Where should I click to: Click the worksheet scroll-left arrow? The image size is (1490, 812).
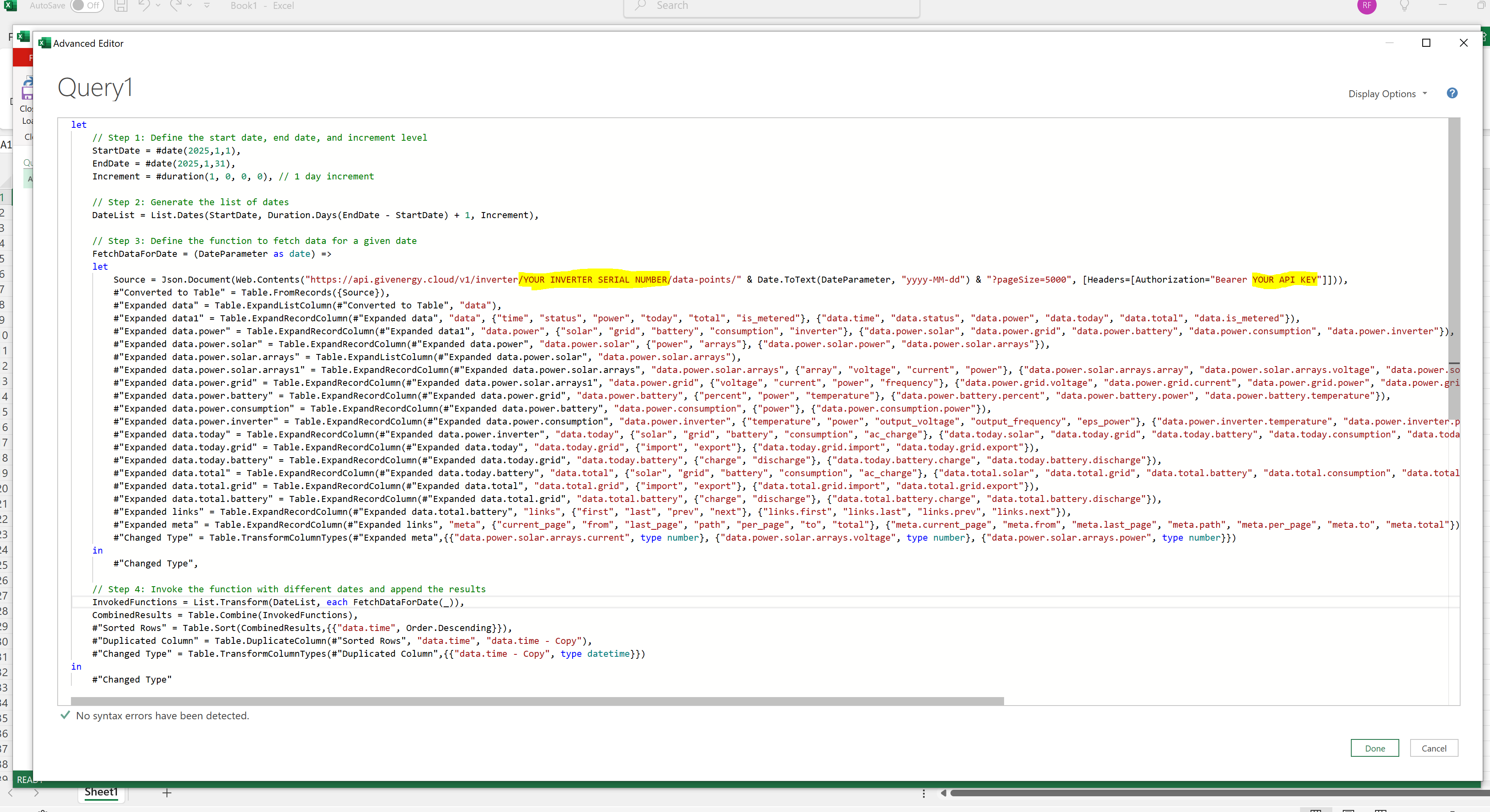click(x=943, y=793)
